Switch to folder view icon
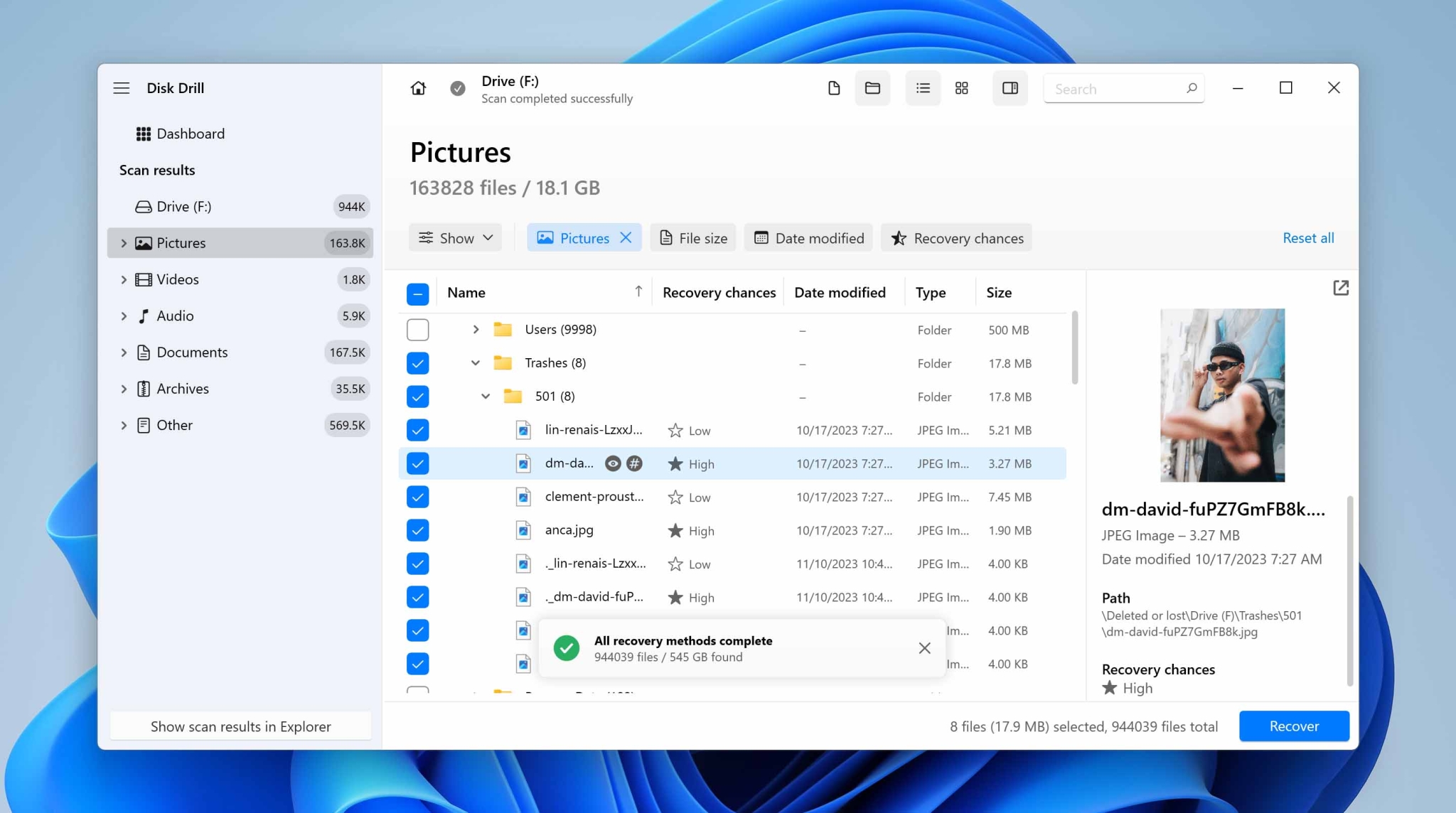This screenshot has height=813, width=1456. pos(872,88)
